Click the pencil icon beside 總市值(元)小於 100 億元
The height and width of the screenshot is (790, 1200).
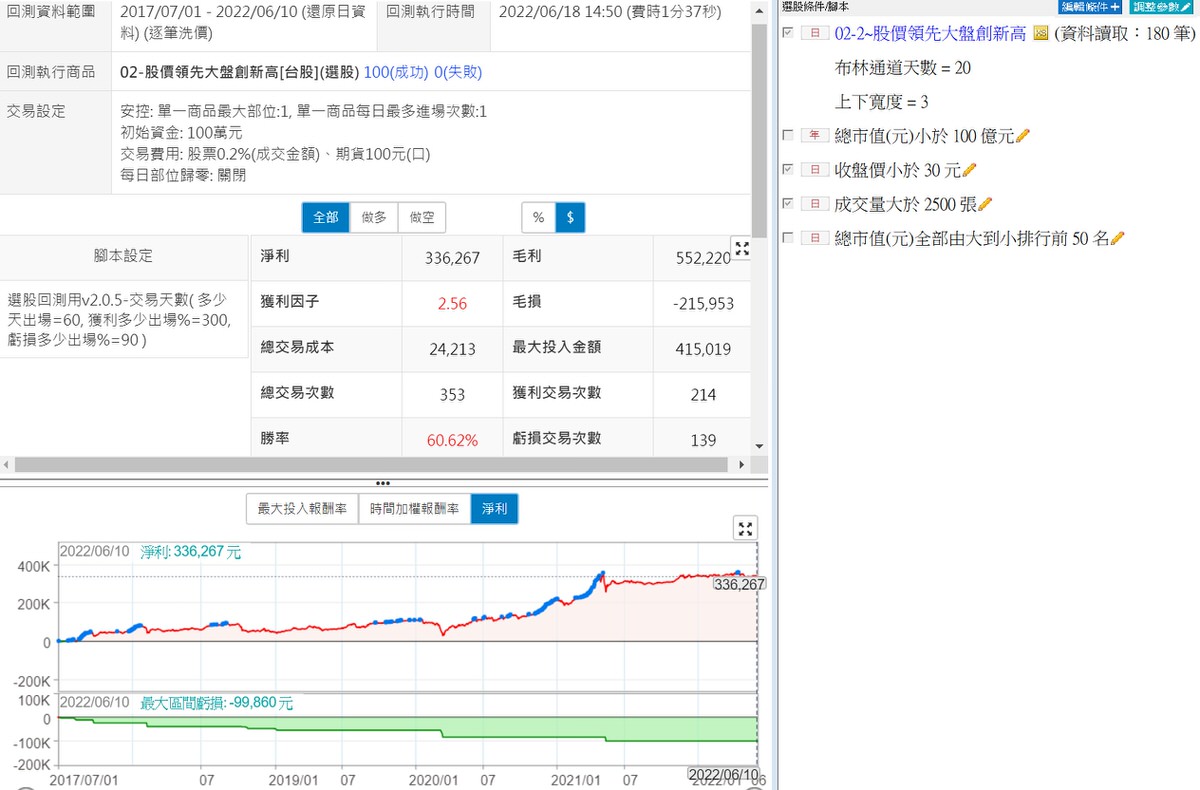(1022, 135)
